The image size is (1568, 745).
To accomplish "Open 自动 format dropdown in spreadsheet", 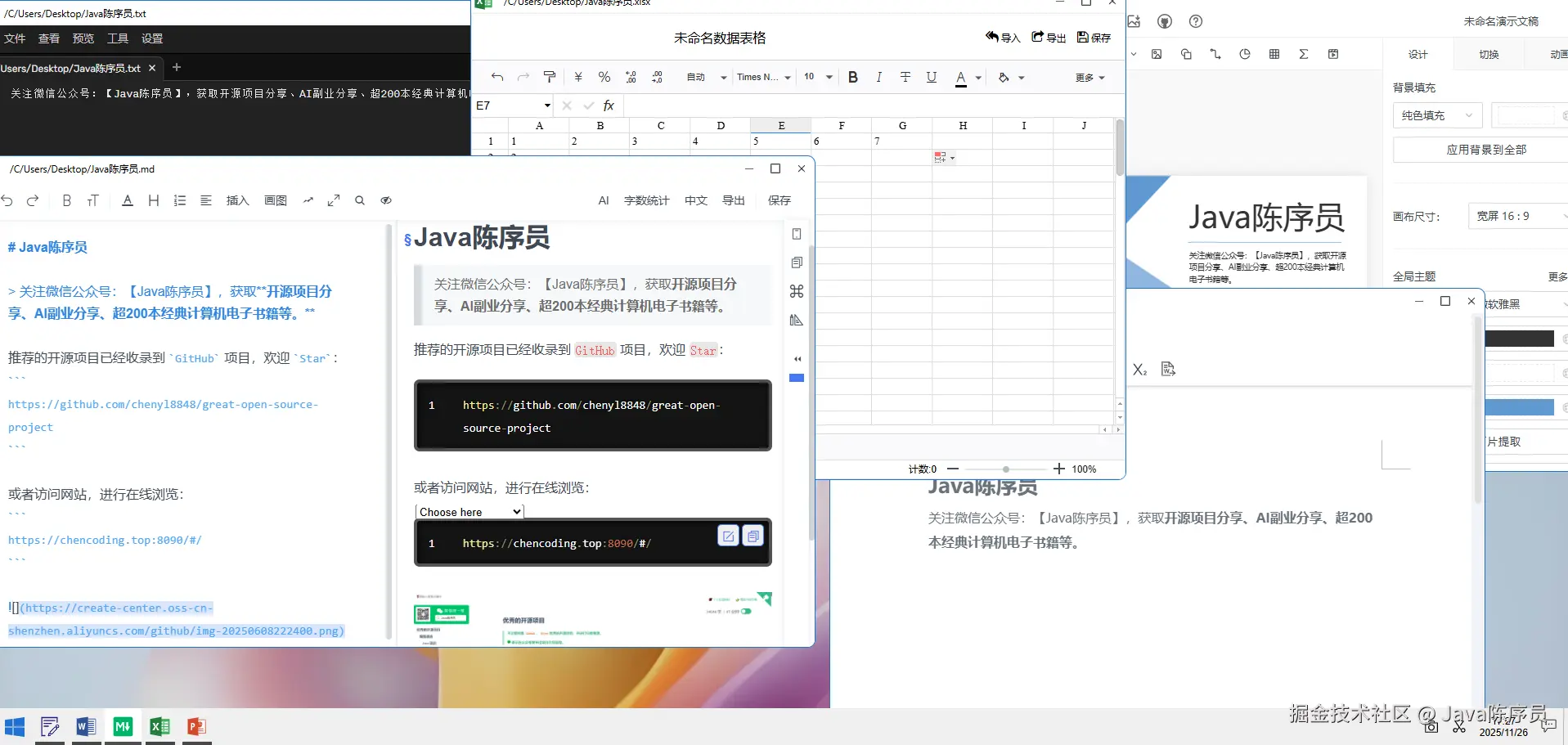I will click(707, 77).
